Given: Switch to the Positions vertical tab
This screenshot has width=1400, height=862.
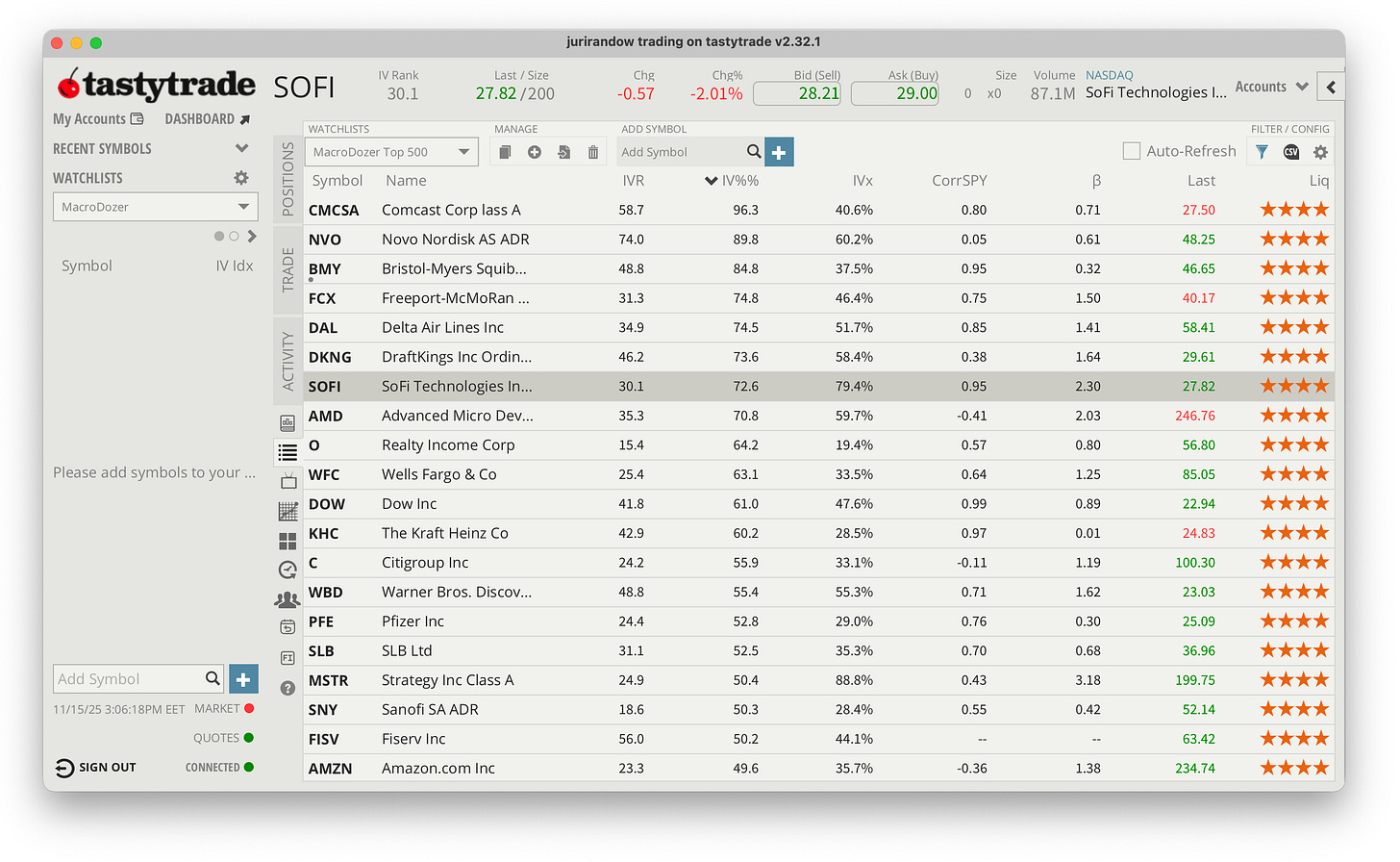Looking at the screenshot, I should click(x=287, y=178).
